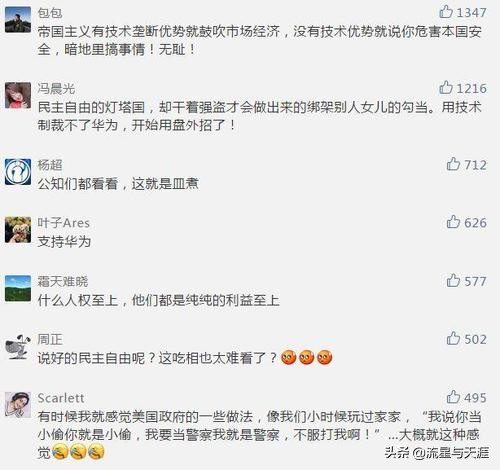Like 包包's comment with 1347 likes
500x470 pixels.
point(446,12)
